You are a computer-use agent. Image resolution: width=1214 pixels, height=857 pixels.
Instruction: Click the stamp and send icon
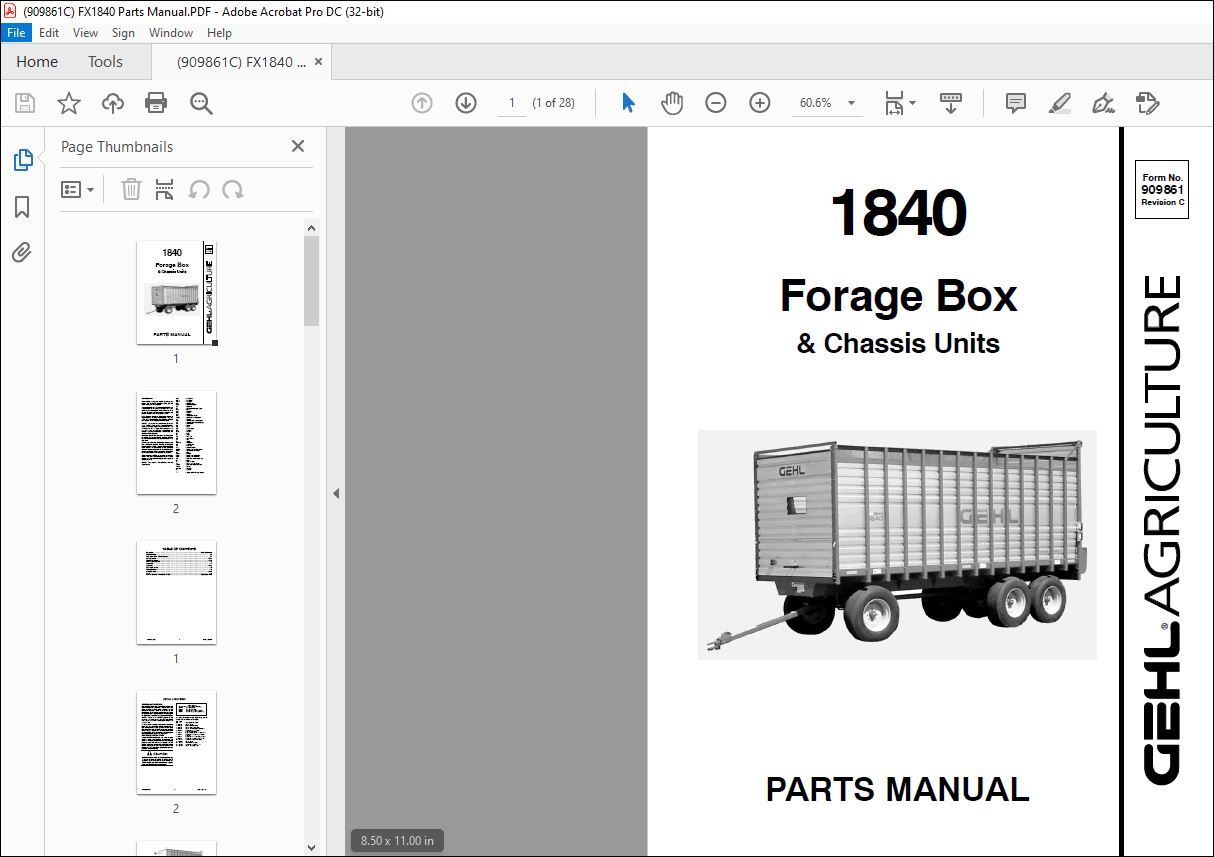[1148, 103]
